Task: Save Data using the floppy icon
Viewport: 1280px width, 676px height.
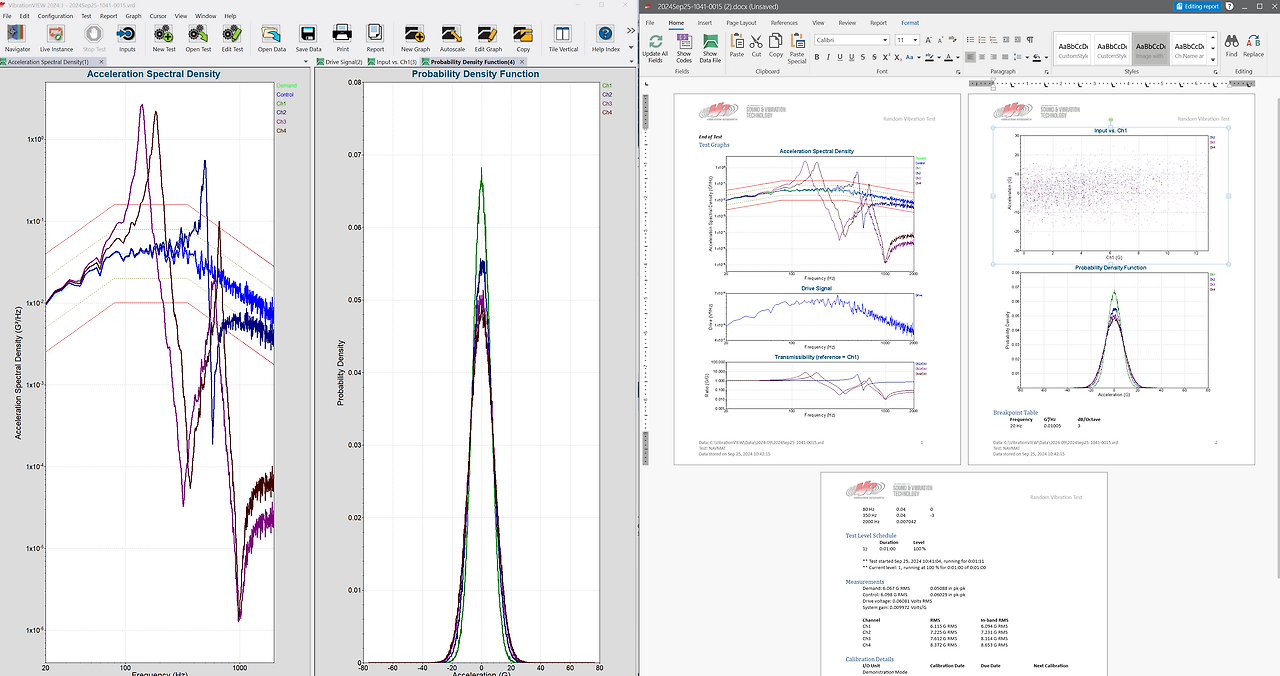Action: [308, 38]
